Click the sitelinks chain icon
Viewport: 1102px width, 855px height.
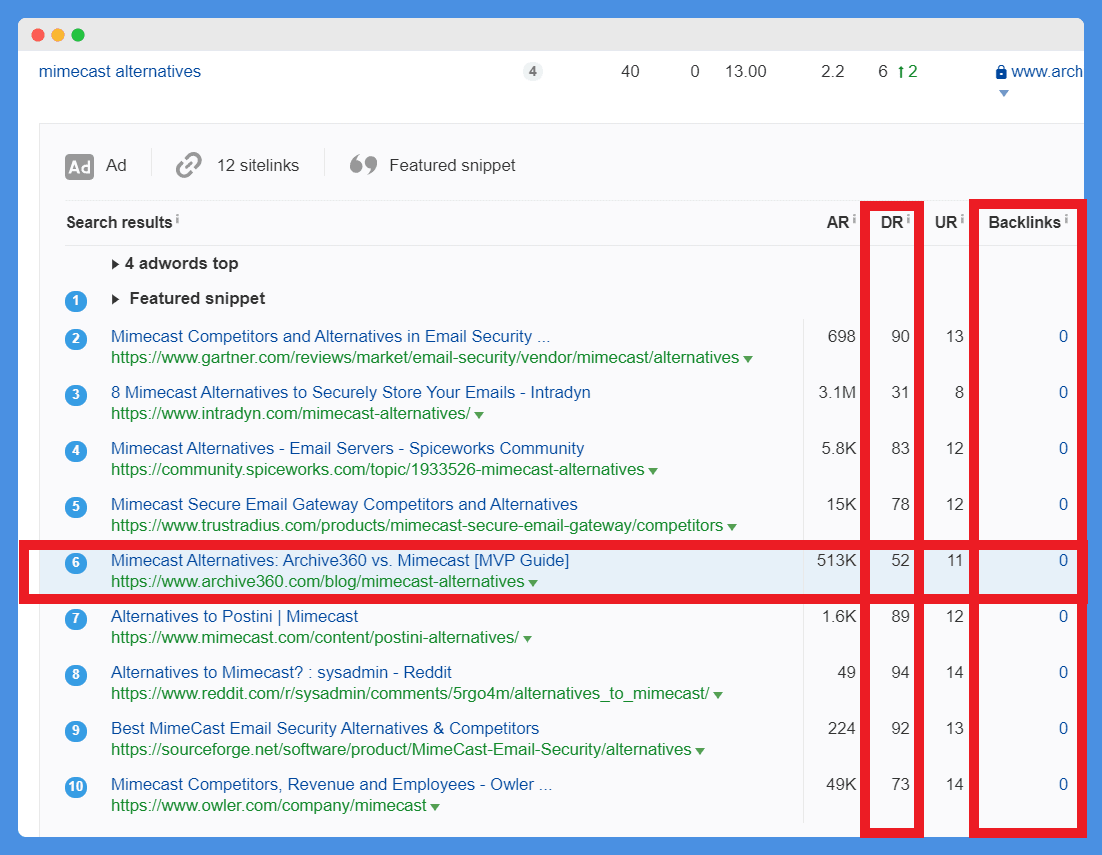[188, 166]
